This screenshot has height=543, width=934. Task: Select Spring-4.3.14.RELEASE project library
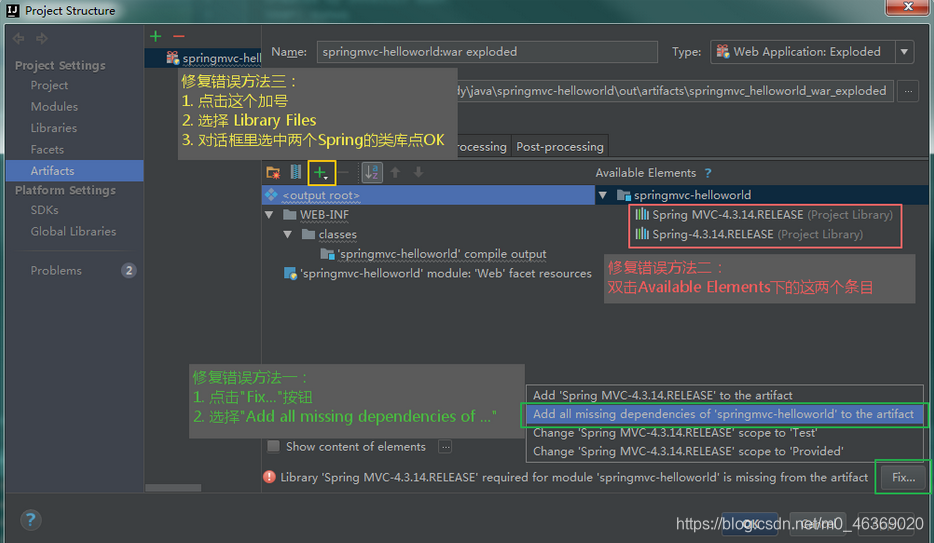[749, 234]
